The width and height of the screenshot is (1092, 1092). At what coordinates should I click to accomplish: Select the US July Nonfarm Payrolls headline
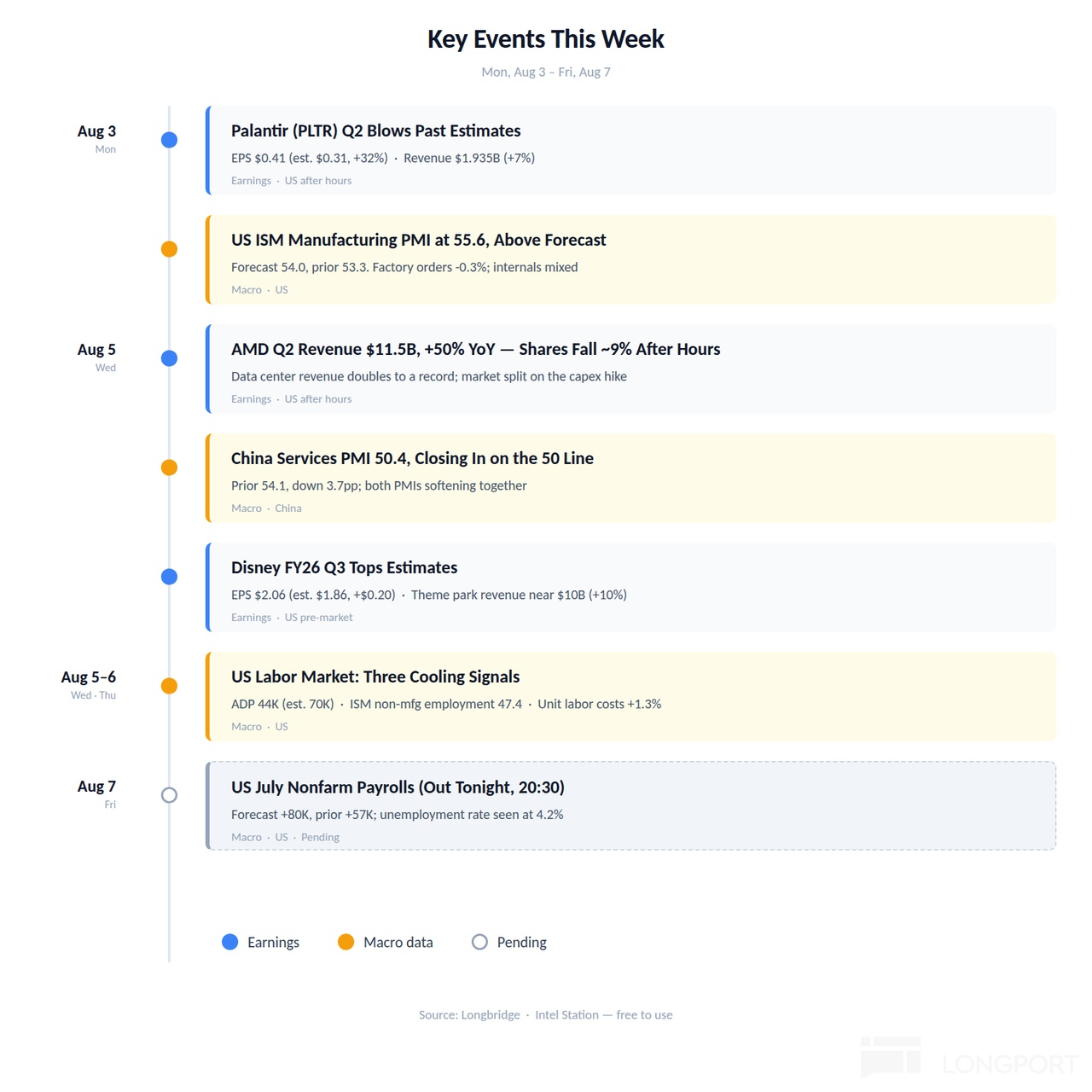point(398,787)
